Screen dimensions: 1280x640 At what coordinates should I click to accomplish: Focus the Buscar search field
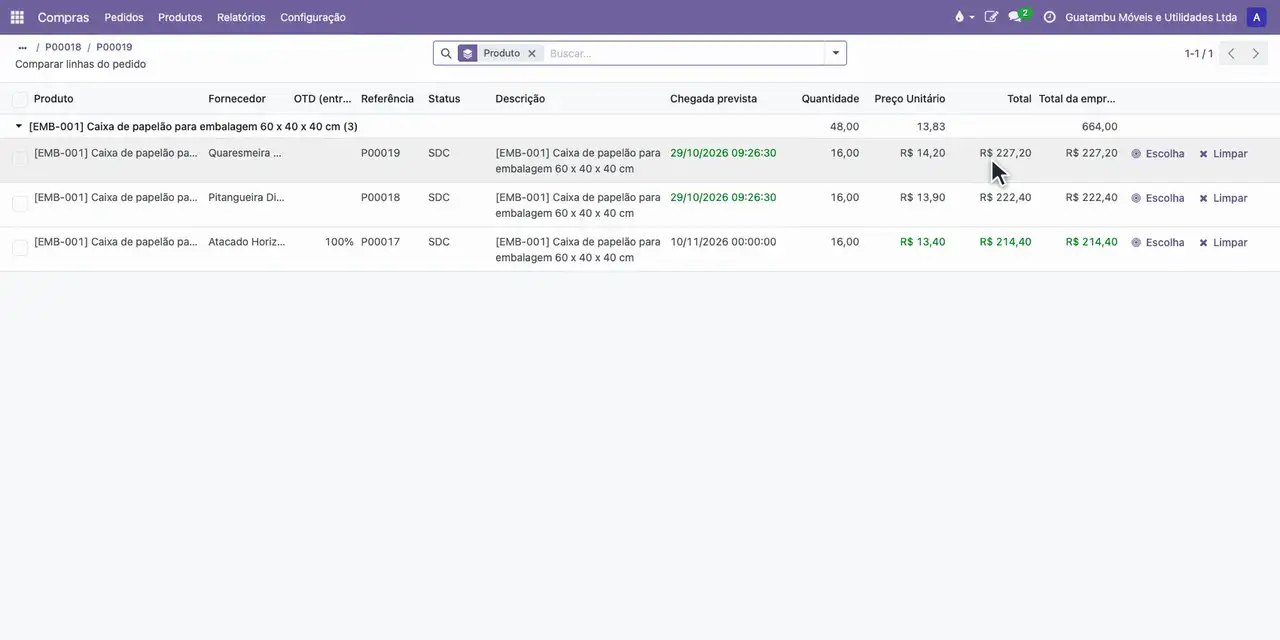pyautogui.click(x=685, y=53)
